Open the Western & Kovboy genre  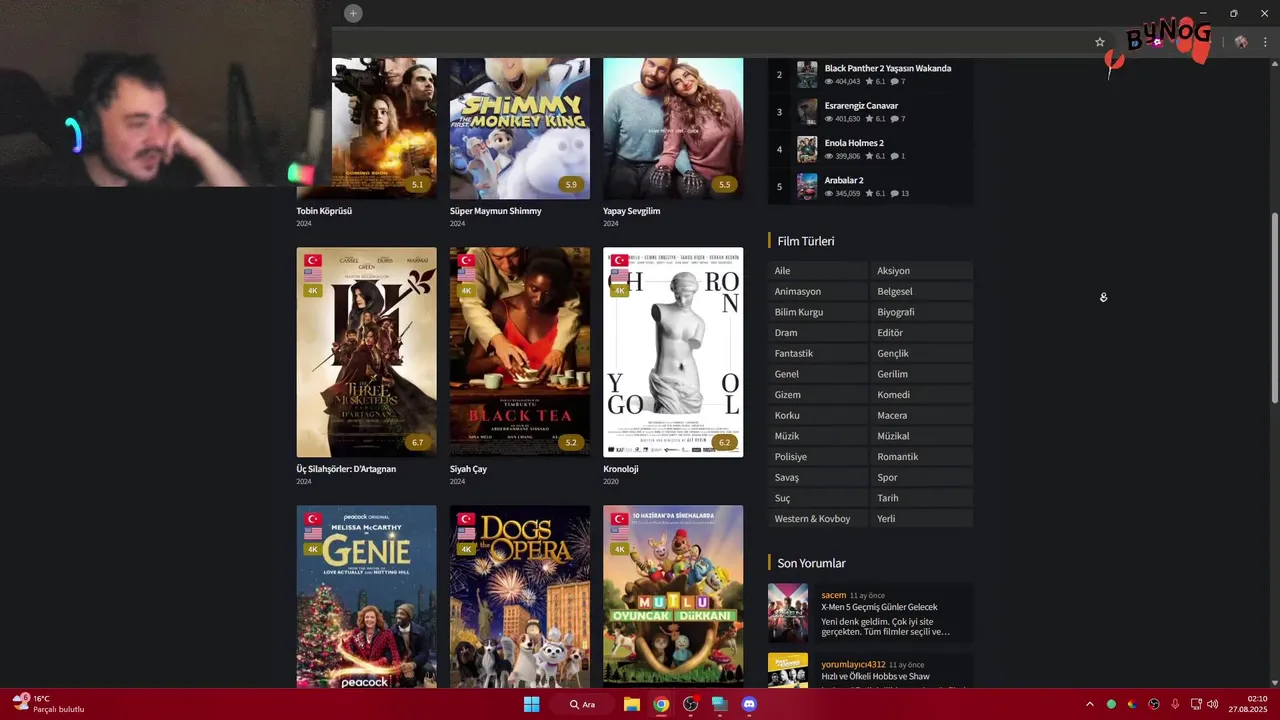click(x=818, y=519)
